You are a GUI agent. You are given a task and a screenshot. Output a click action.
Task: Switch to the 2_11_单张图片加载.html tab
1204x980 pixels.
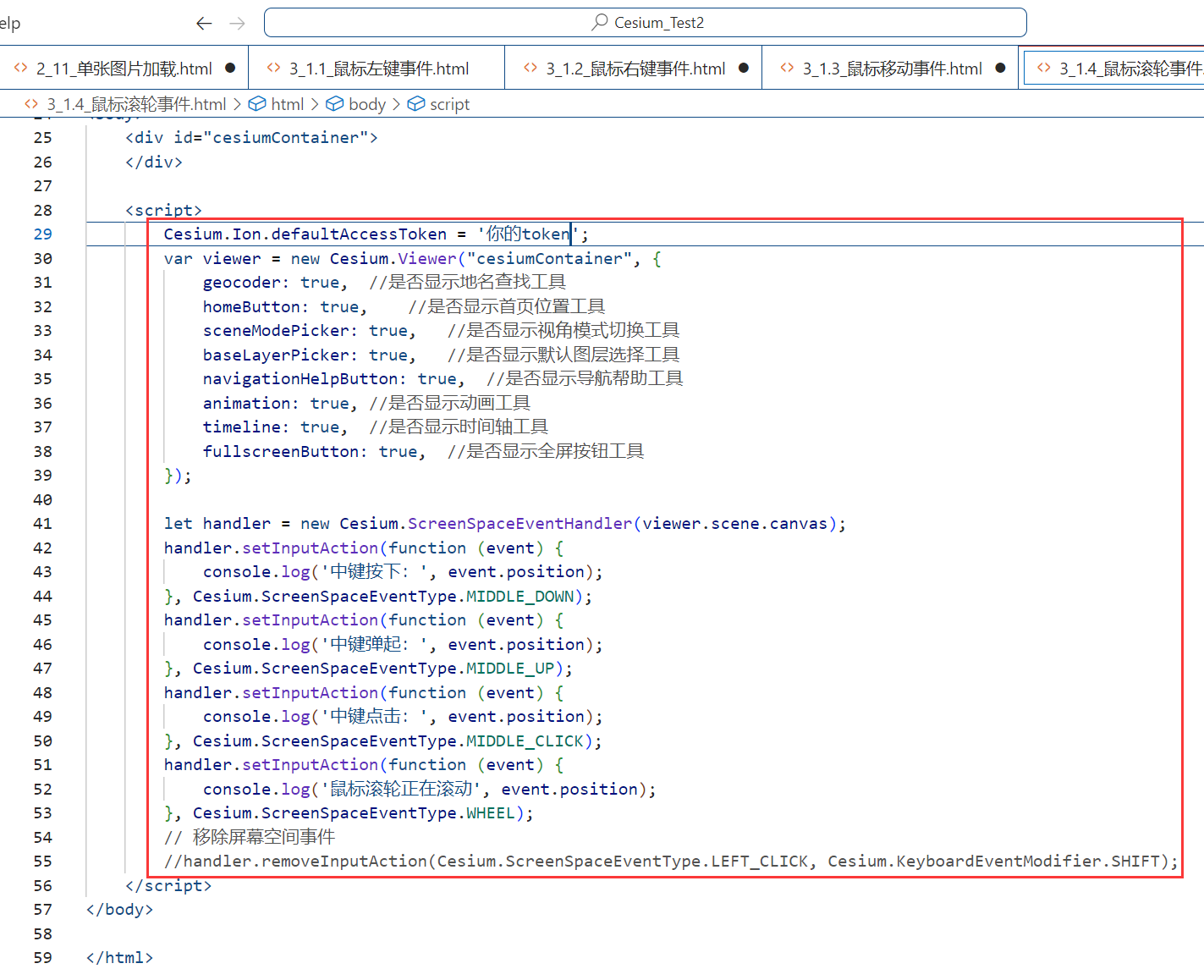tap(124, 69)
